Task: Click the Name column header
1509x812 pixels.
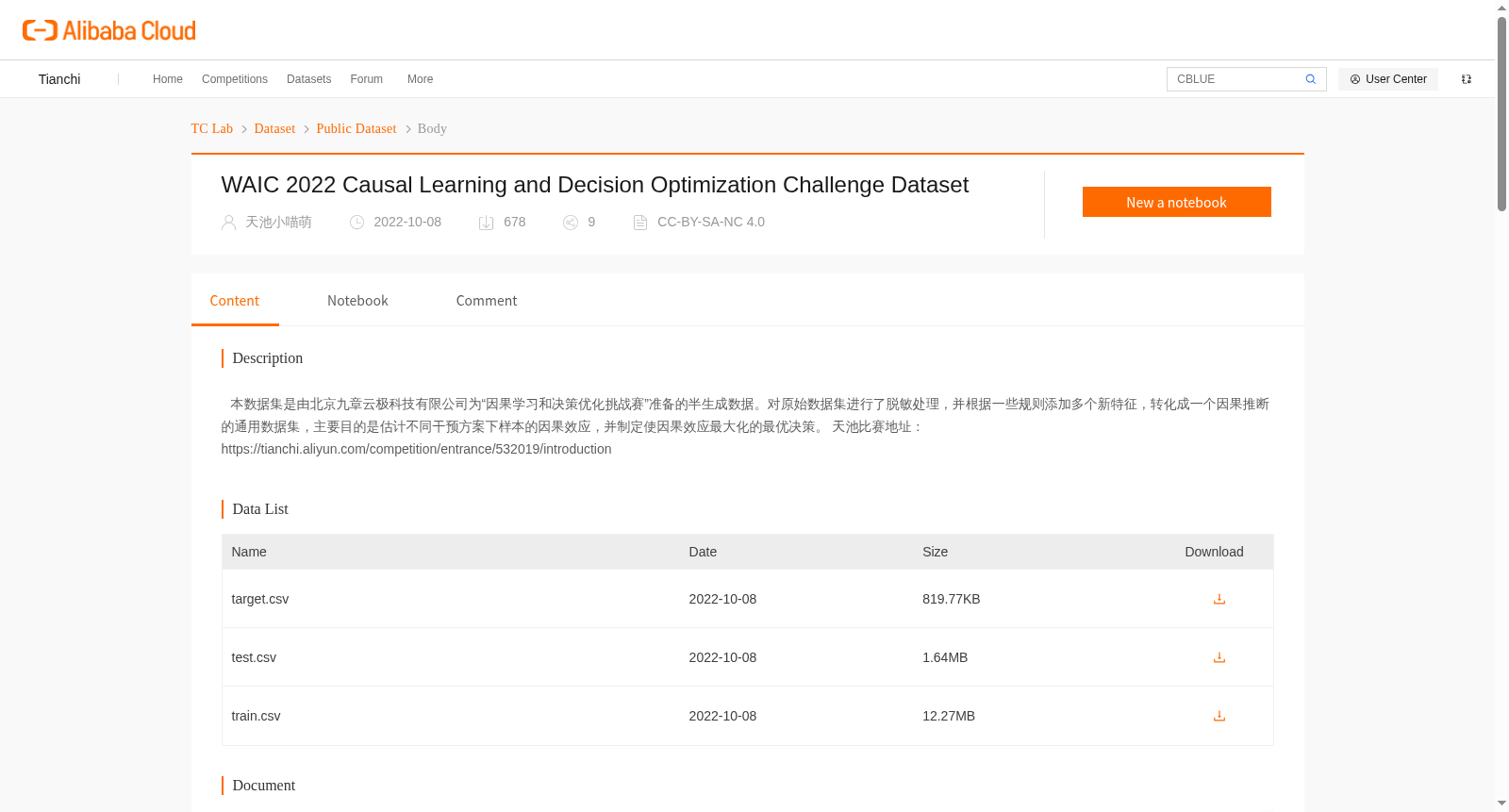Action: click(x=249, y=552)
